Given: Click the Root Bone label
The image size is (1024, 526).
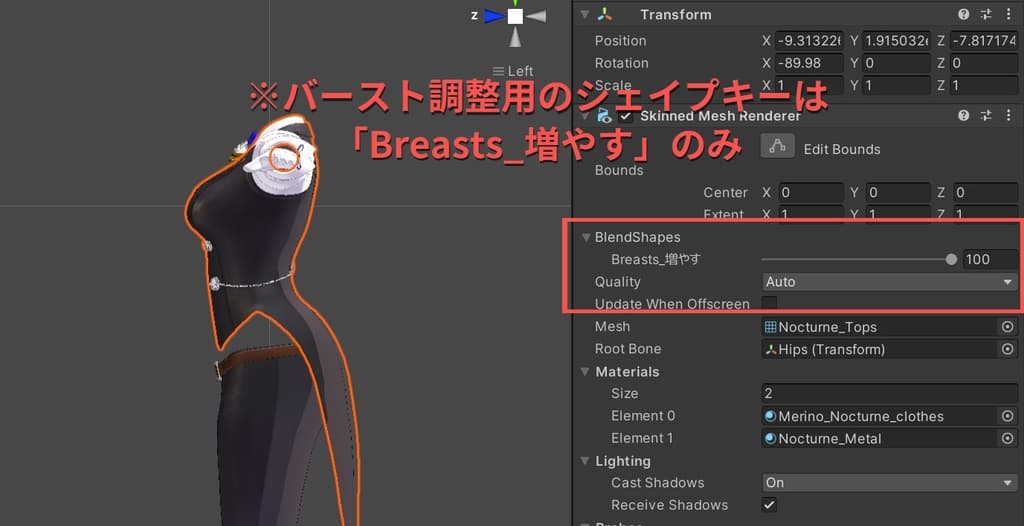Looking at the screenshot, I should tap(628, 349).
